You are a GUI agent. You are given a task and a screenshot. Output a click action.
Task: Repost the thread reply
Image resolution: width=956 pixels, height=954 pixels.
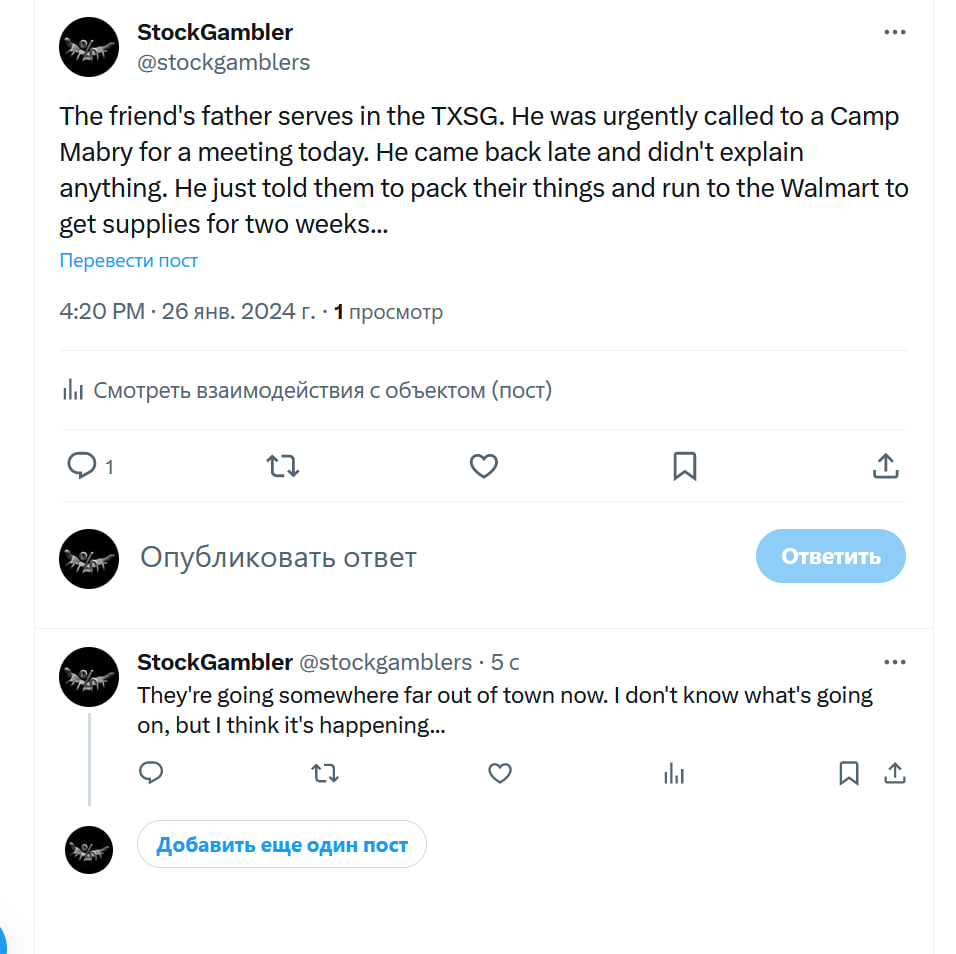(325, 773)
